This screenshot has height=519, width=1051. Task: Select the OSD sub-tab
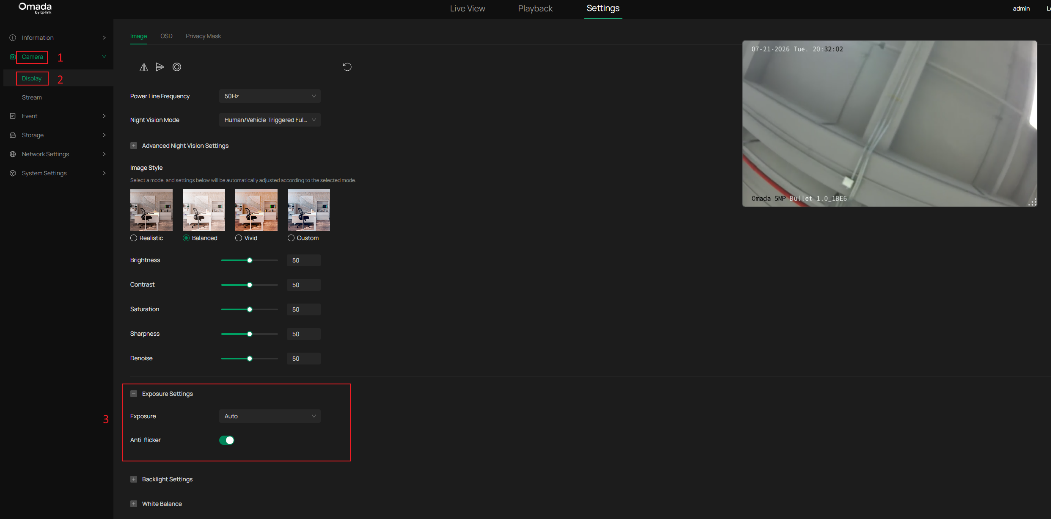point(166,36)
